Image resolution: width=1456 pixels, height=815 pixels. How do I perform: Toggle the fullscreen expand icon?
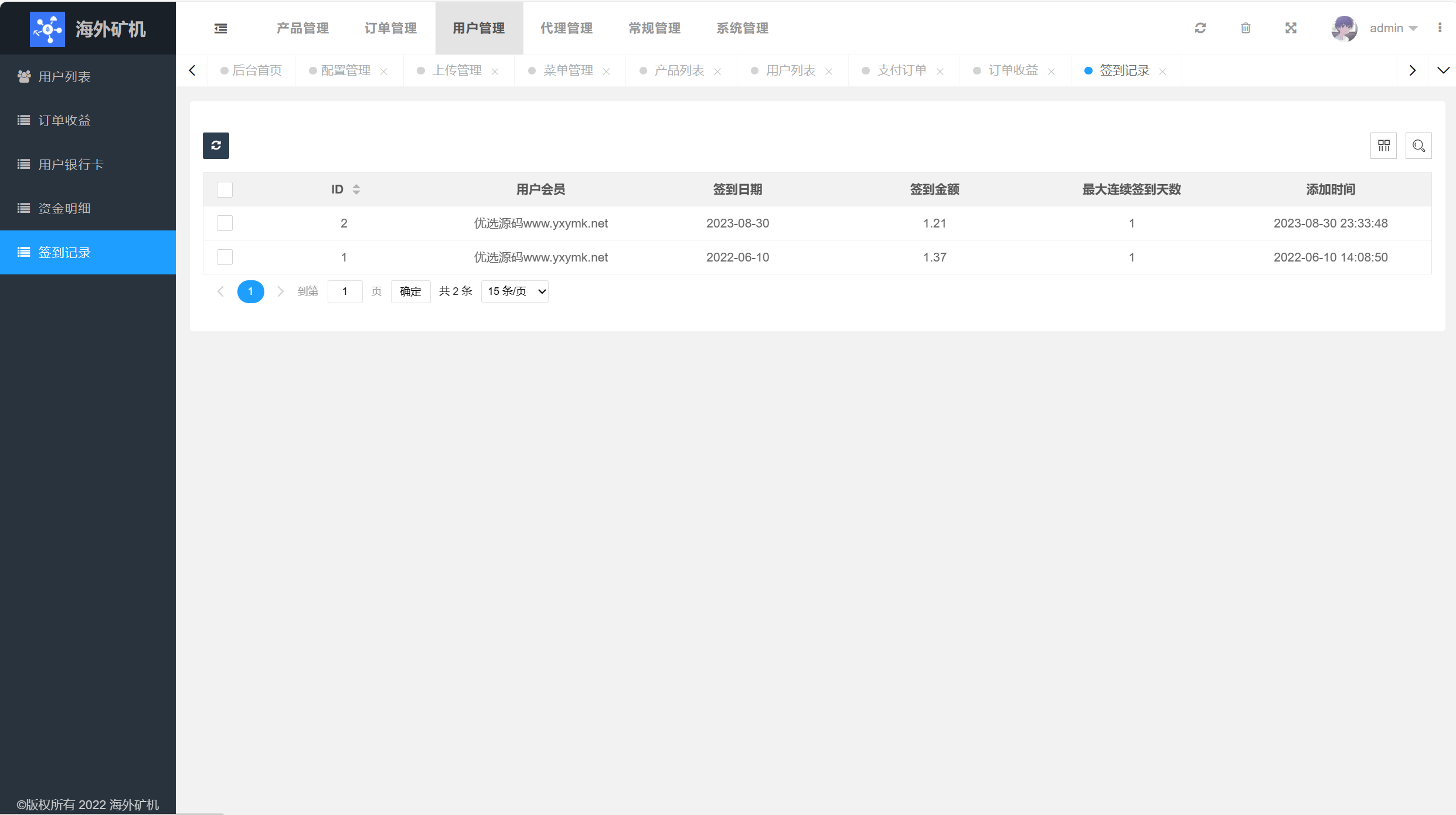1291,28
